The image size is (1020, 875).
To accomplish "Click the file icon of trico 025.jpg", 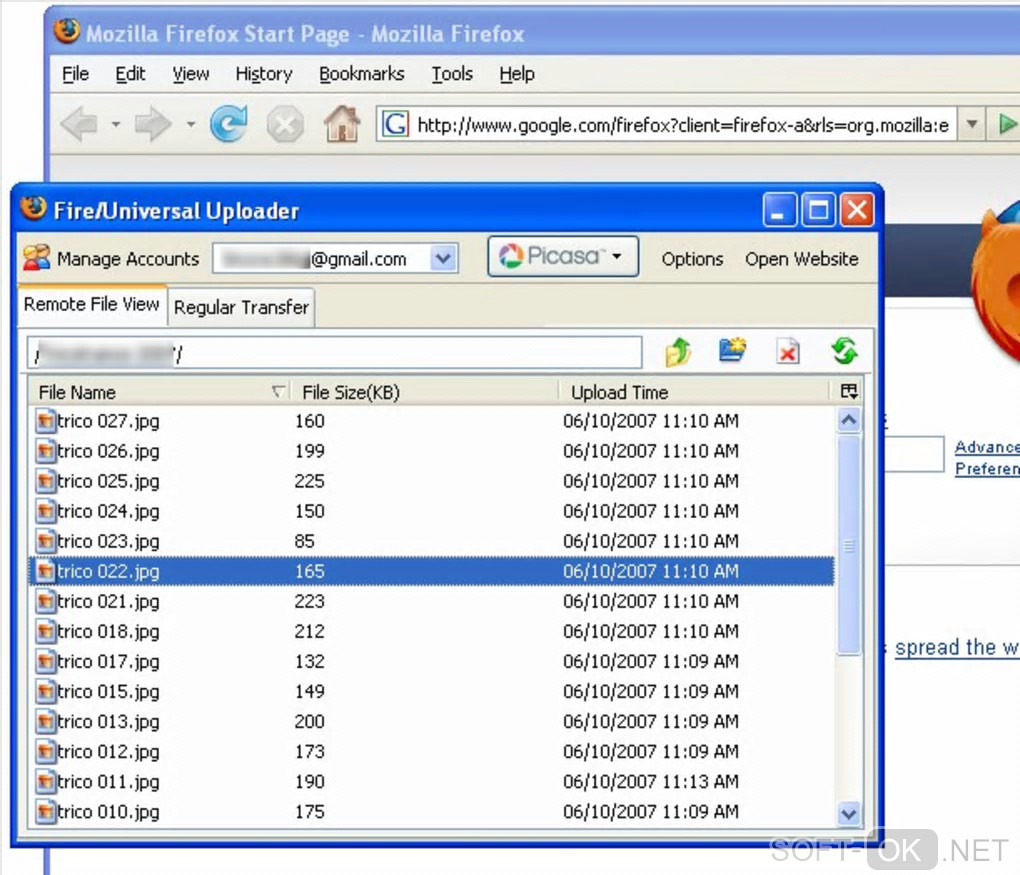I will (x=46, y=481).
